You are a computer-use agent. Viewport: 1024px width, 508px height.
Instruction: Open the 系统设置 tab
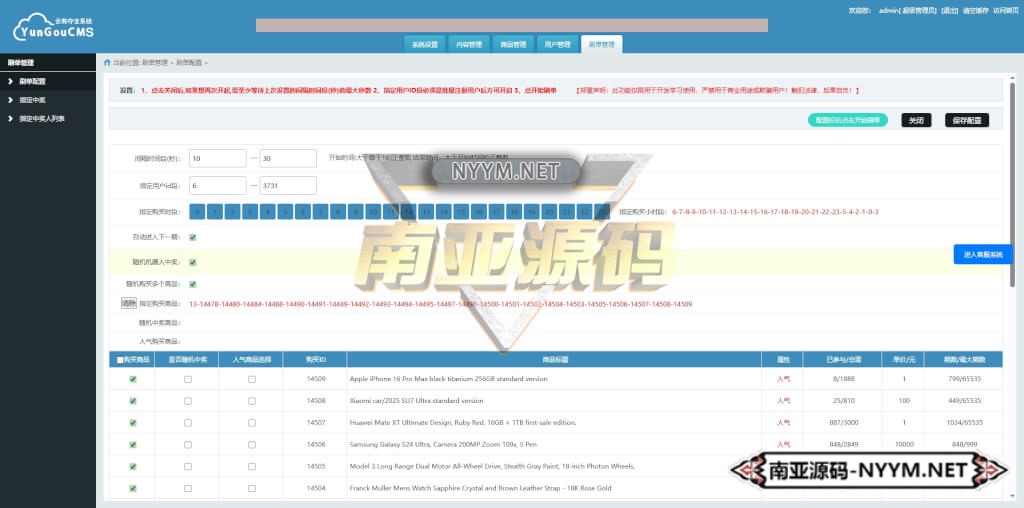point(423,44)
